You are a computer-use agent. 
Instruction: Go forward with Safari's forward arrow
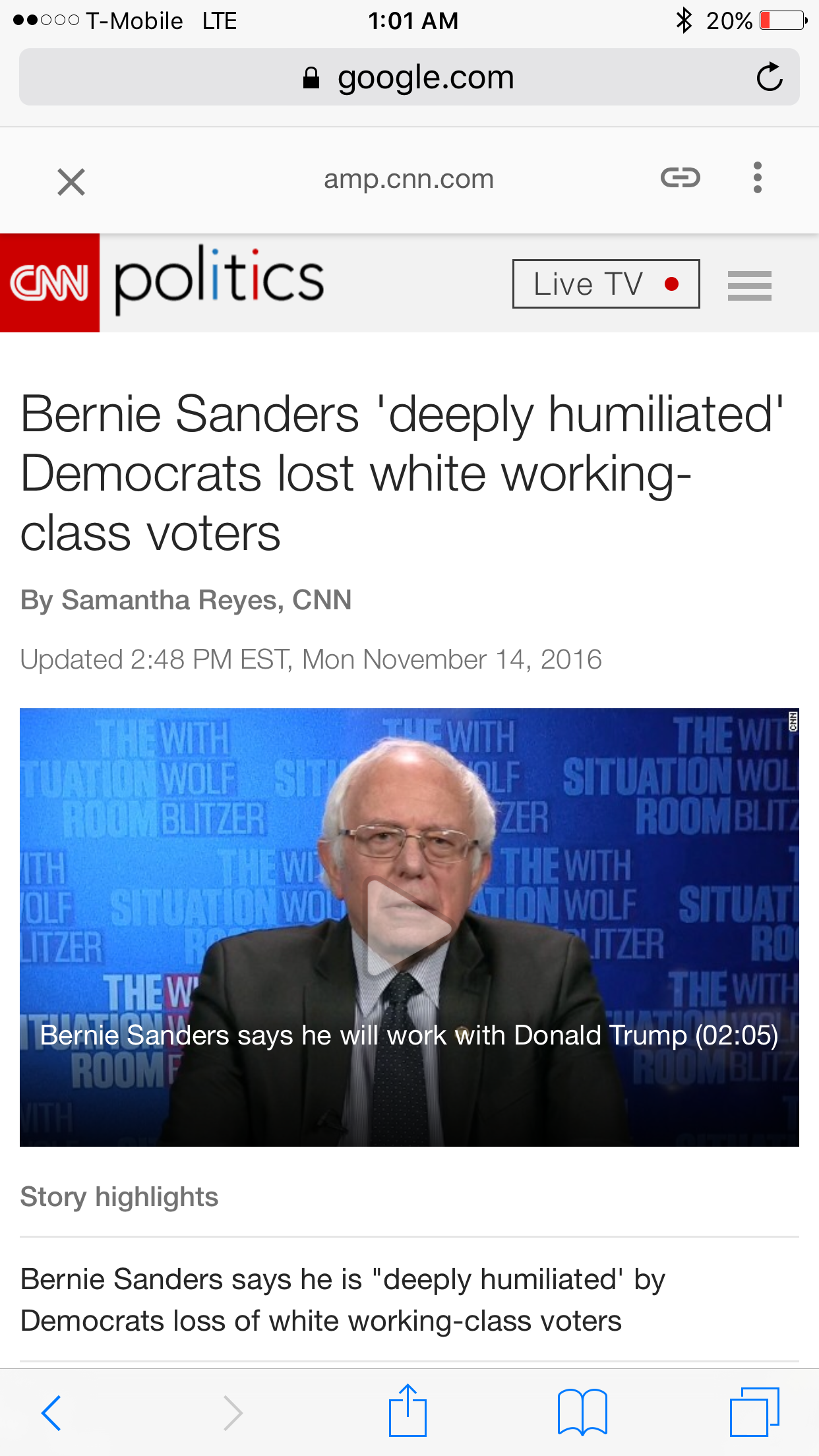pyautogui.click(x=232, y=1412)
